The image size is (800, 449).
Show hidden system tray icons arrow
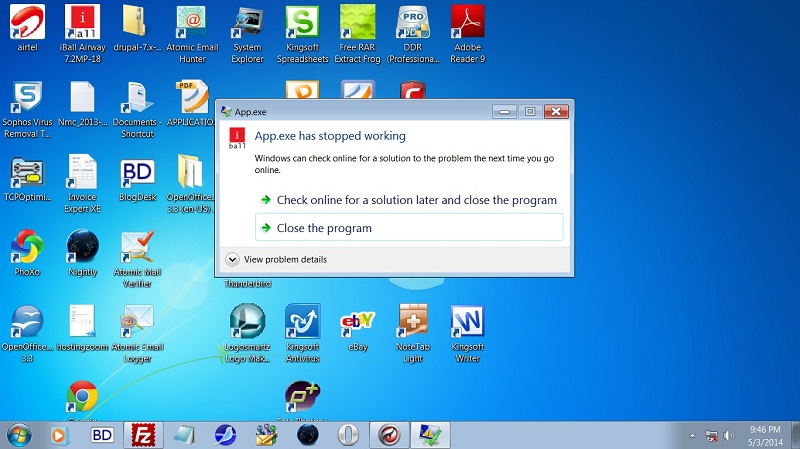coord(693,436)
